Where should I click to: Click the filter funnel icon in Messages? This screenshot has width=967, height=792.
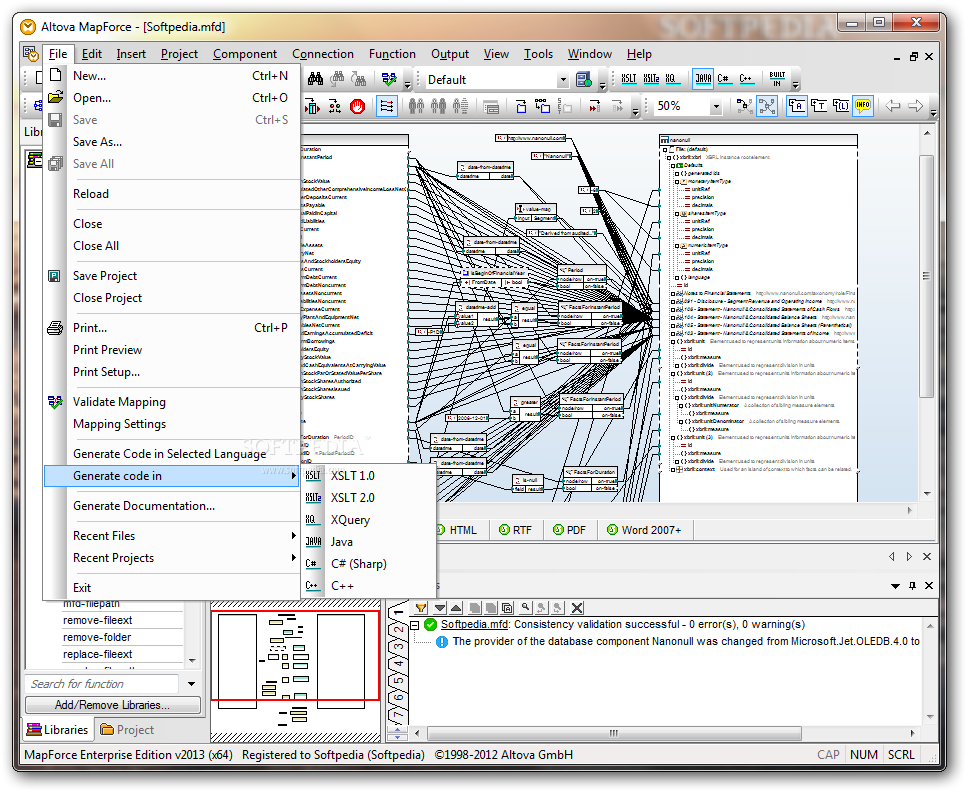pyautogui.click(x=421, y=608)
